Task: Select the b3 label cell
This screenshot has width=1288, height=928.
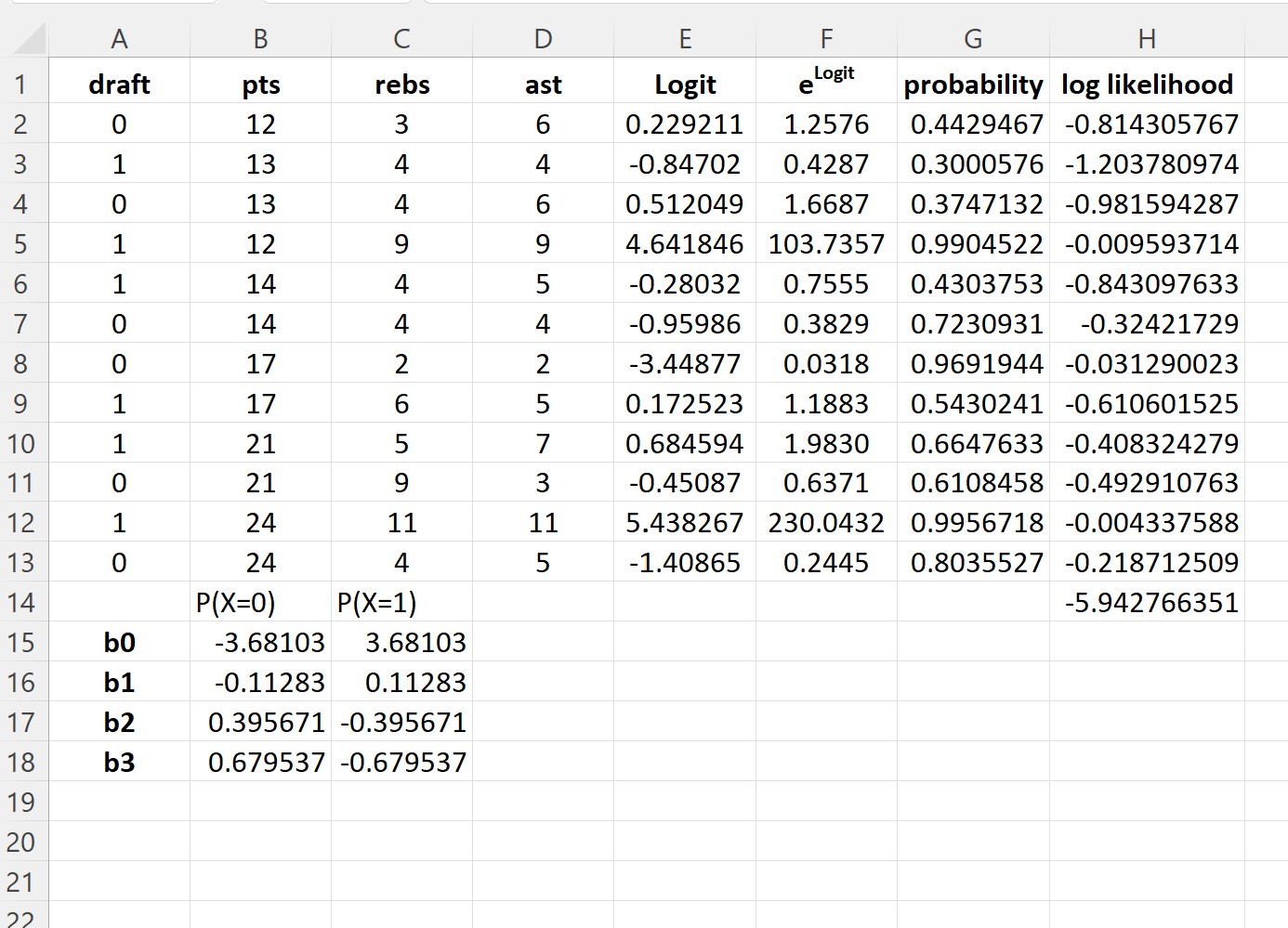Action: (x=119, y=762)
